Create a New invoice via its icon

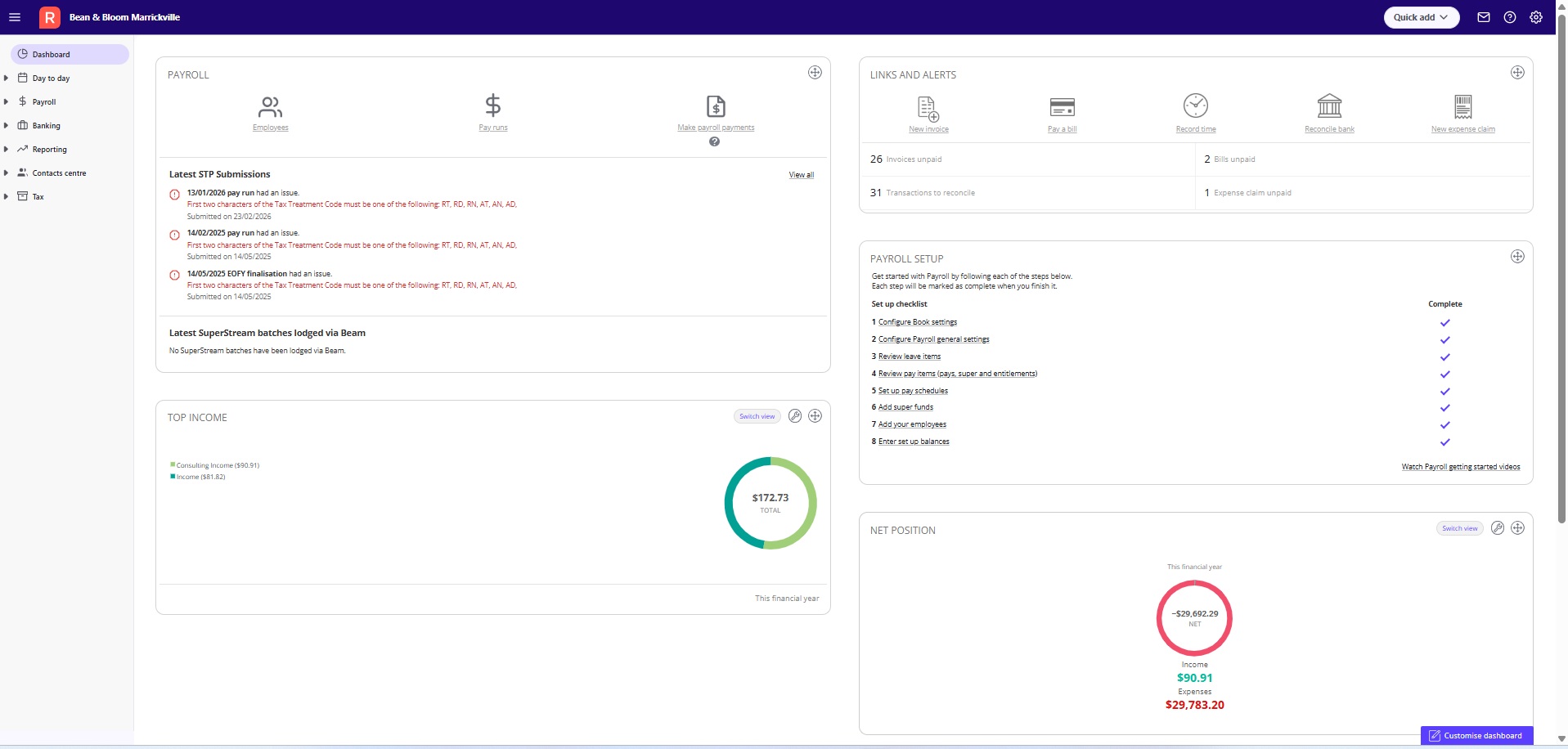point(928,109)
